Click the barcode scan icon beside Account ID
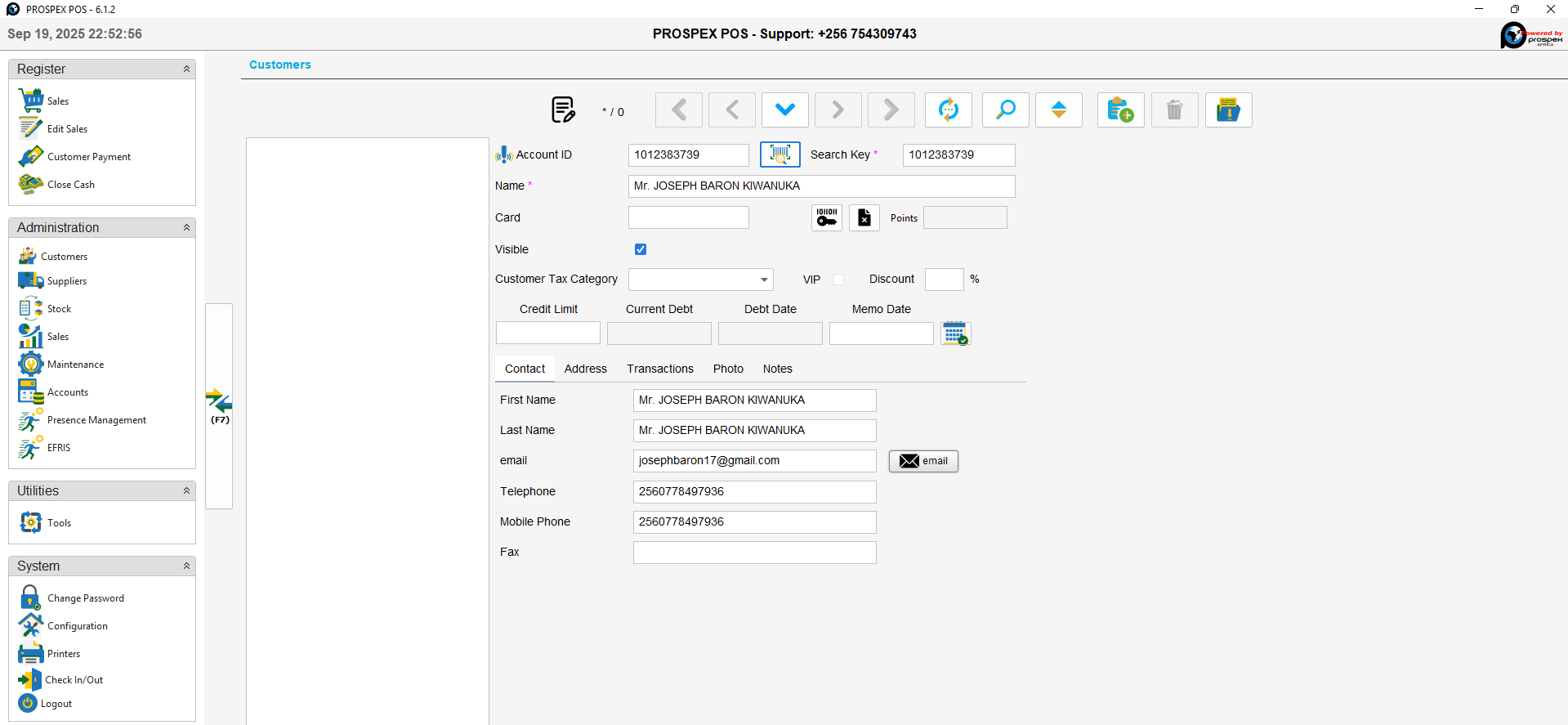 (x=780, y=154)
